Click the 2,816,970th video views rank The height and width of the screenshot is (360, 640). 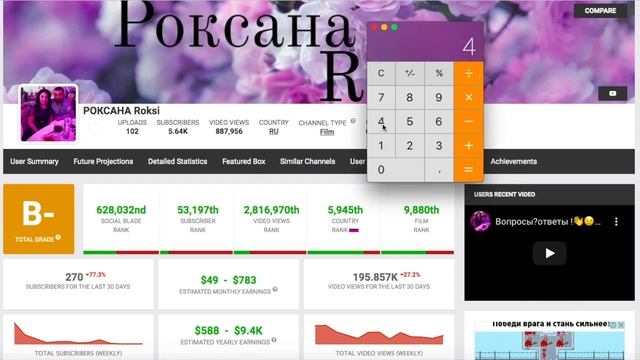(271, 210)
